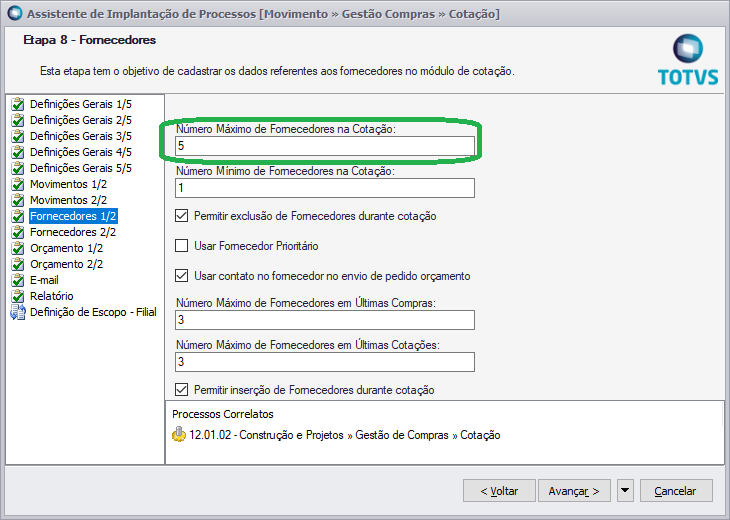Image resolution: width=730 pixels, height=520 pixels.
Task: Click the checklist icon beside Orçamento 2/2
Action: 18,264
